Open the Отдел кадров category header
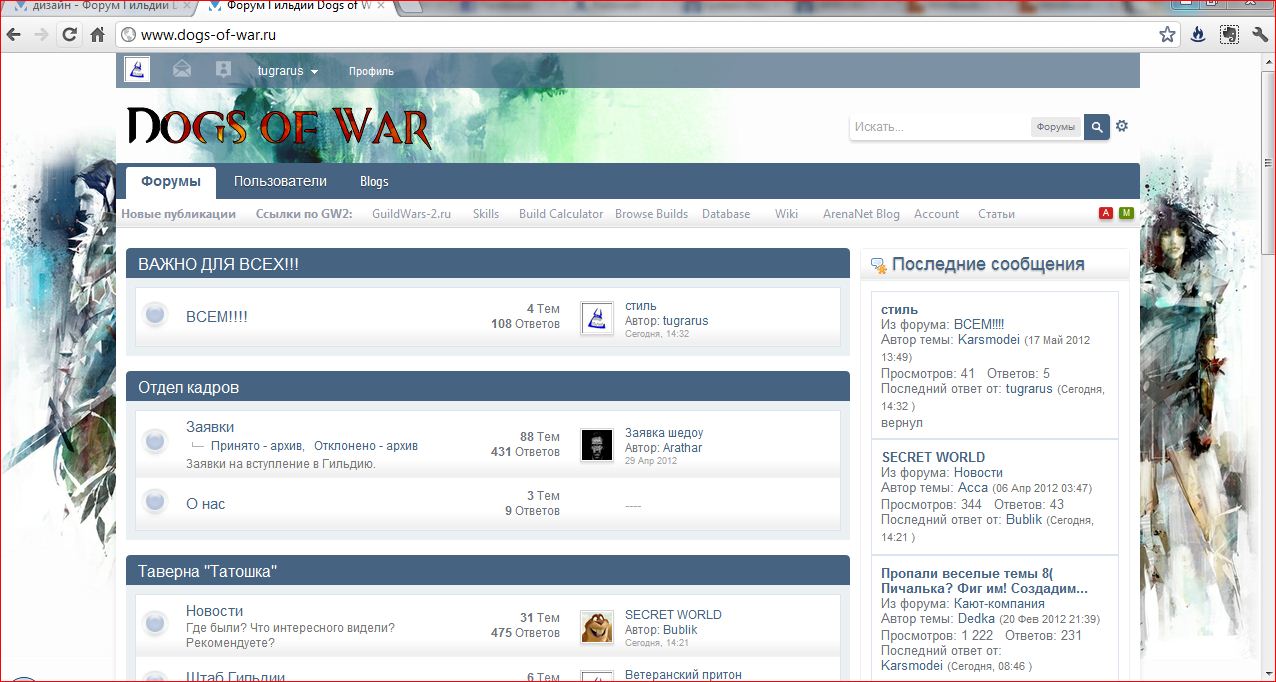Screen dimensions: 1276x682 [x=188, y=387]
